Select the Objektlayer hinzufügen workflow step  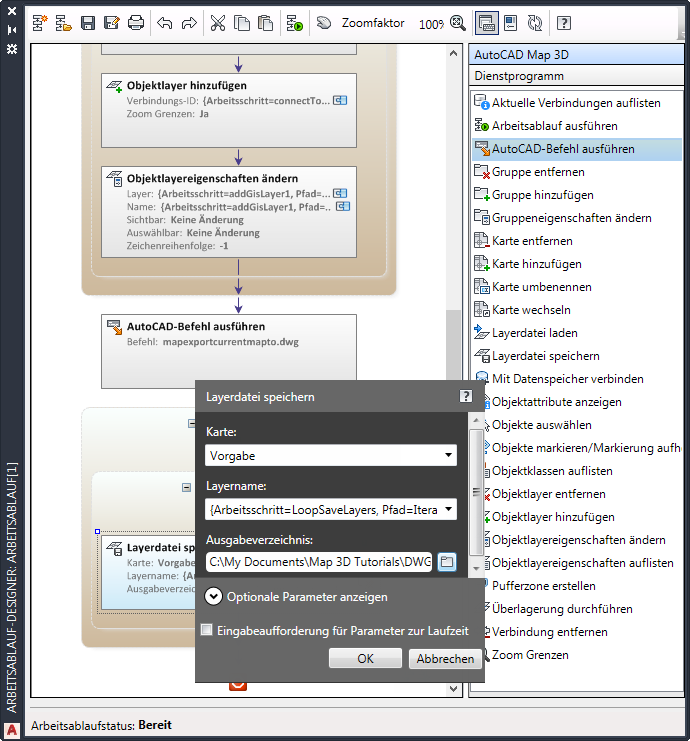229,110
